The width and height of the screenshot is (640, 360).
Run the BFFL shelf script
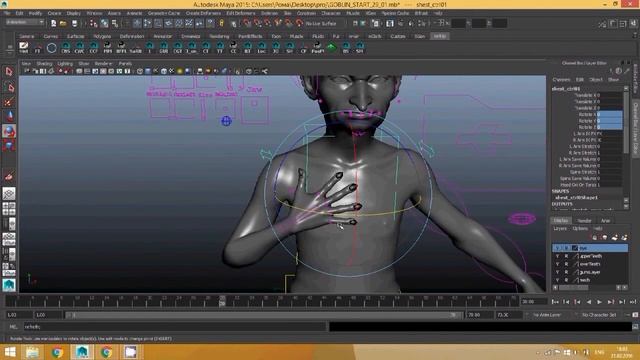tap(121, 47)
